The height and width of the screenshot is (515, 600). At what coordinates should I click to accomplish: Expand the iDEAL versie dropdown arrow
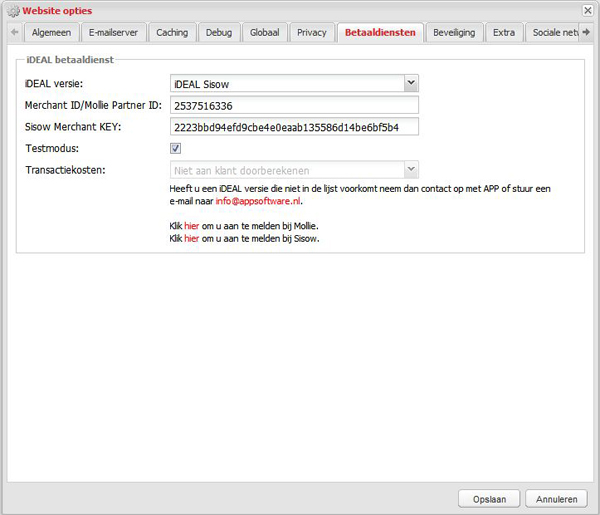(411, 83)
